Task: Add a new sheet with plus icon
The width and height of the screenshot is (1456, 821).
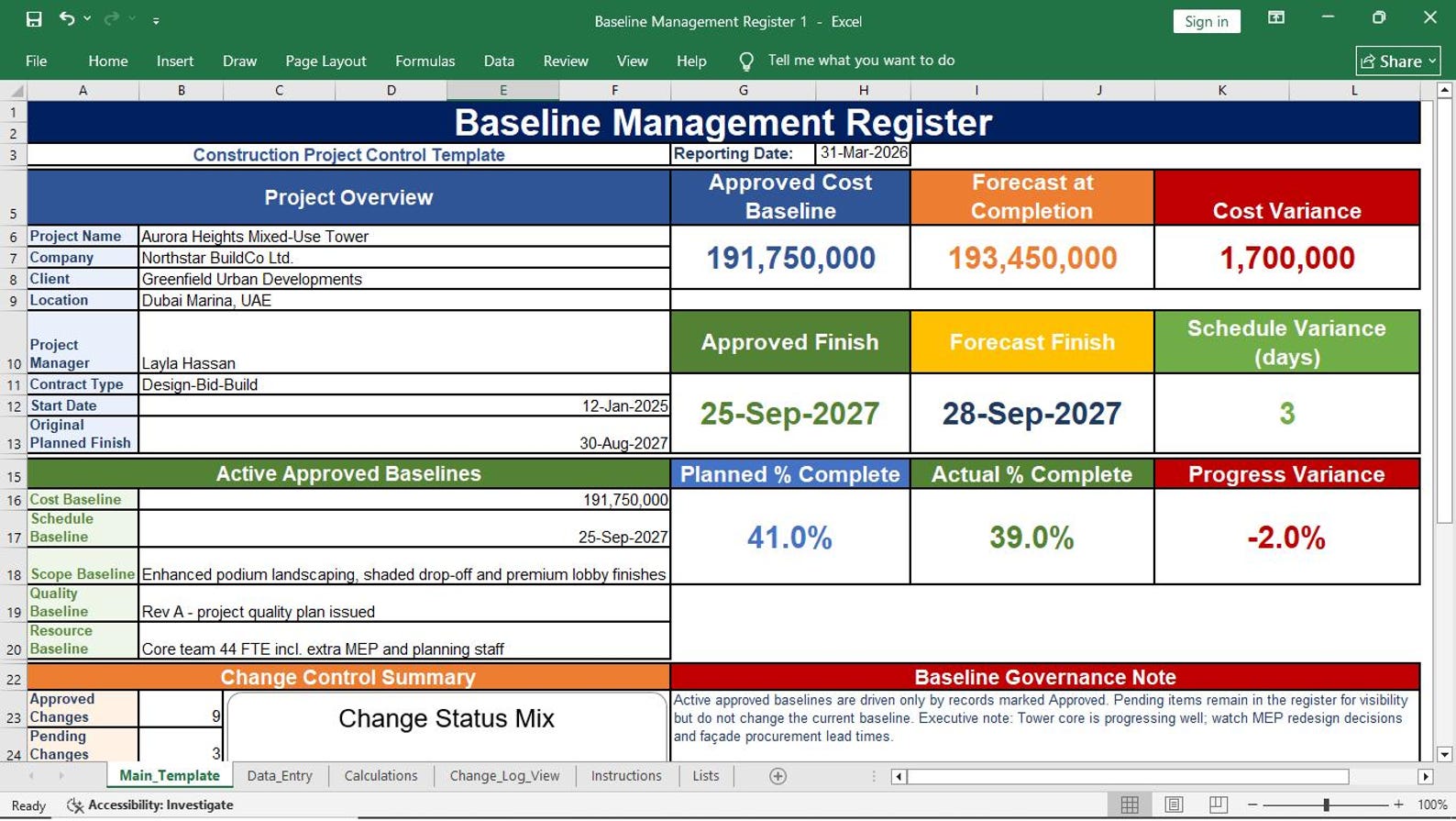Action: (x=778, y=776)
